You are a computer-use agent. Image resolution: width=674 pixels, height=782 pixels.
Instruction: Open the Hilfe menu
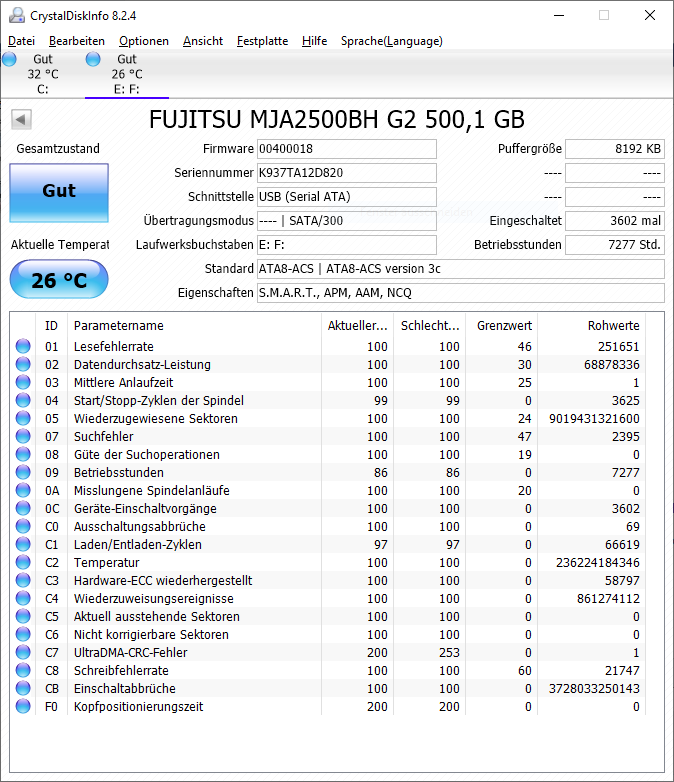click(x=314, y=41)
